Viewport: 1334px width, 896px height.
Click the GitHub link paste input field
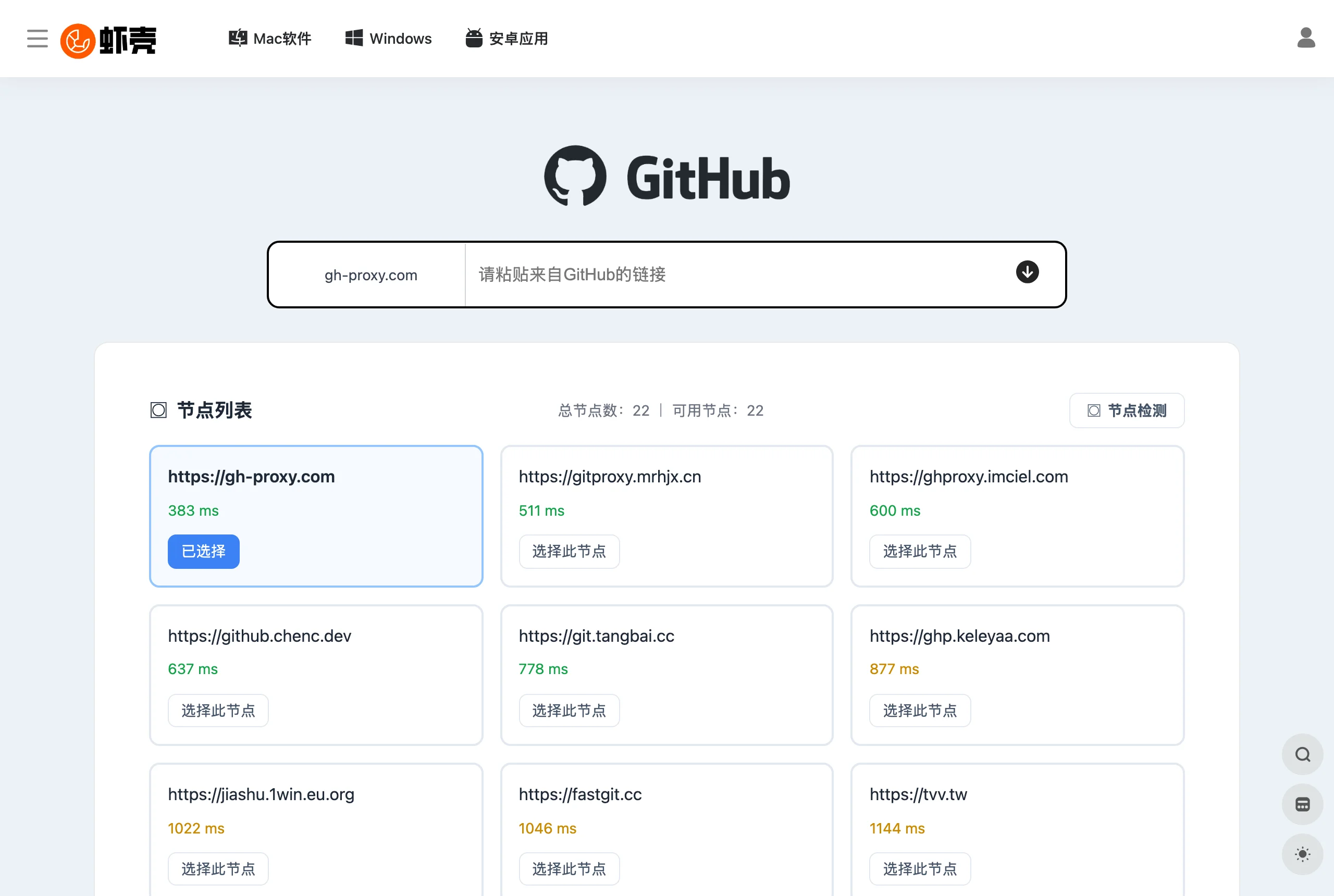[x=737, y=275]
